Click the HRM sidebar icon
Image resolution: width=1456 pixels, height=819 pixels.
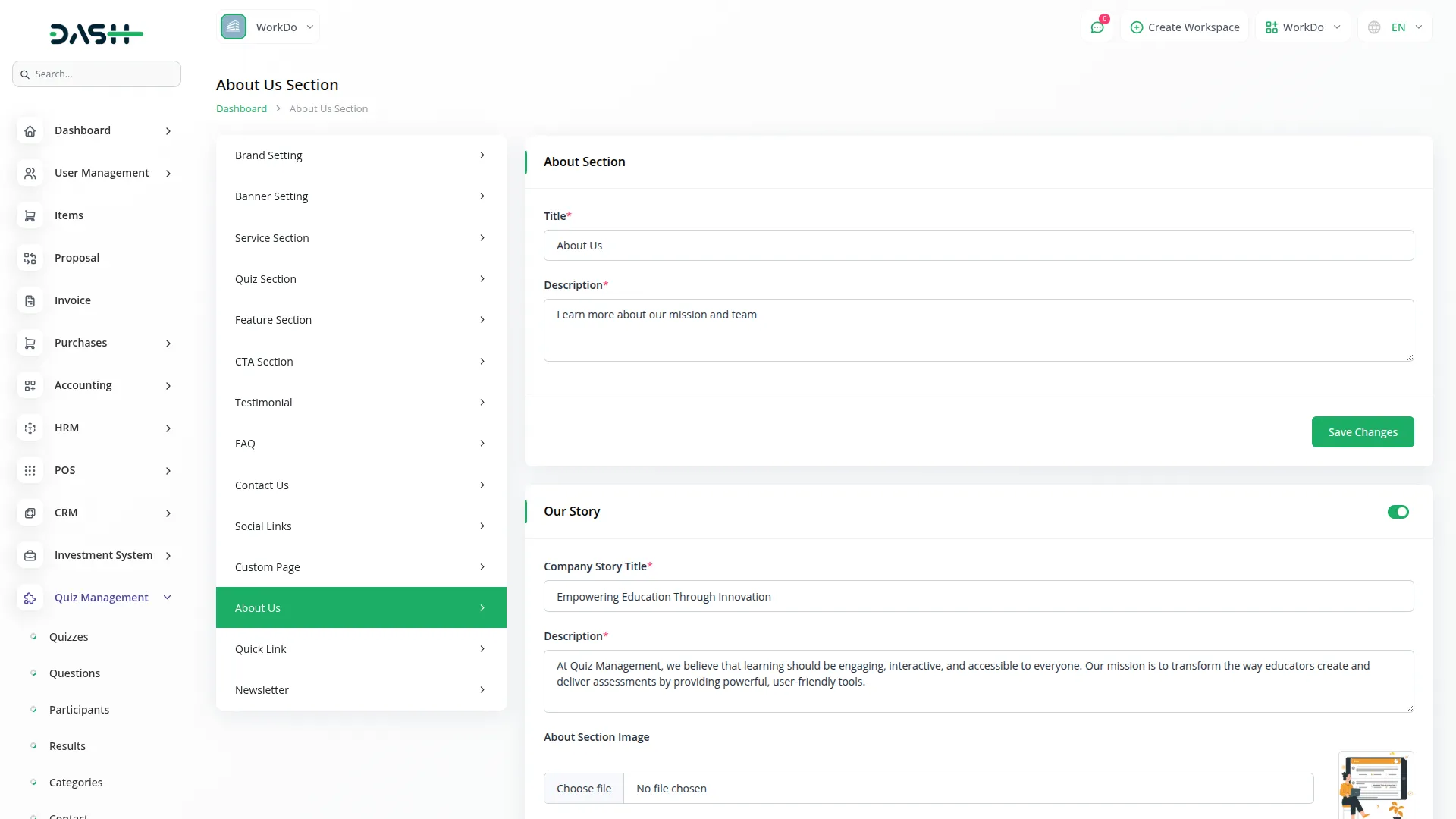pyautogui.click(x=30, y=428)
